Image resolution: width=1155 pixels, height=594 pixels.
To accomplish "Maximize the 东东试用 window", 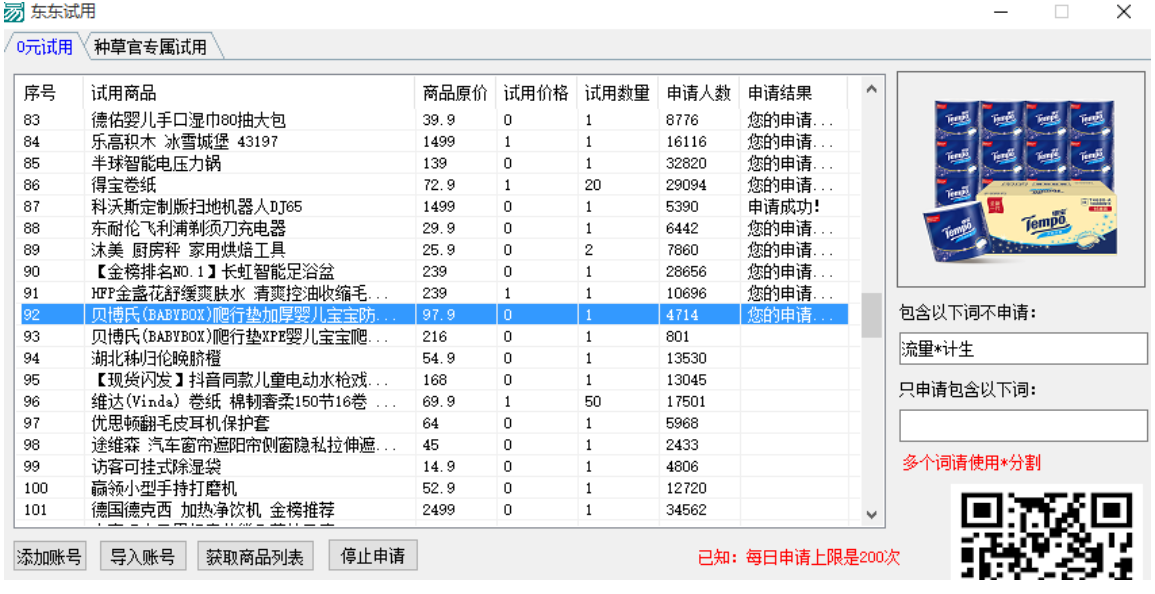I will click(x=1061, y=12).
